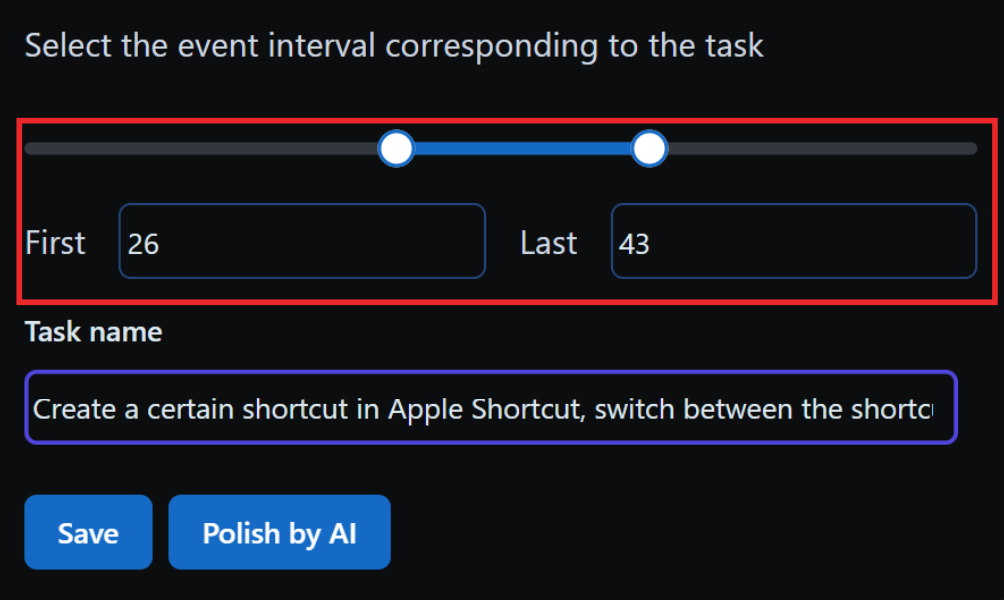Image resolution: width=1004 pixels, height=600 pixels.
Task: Click the Task name text field
Action: tap(490, 408)
